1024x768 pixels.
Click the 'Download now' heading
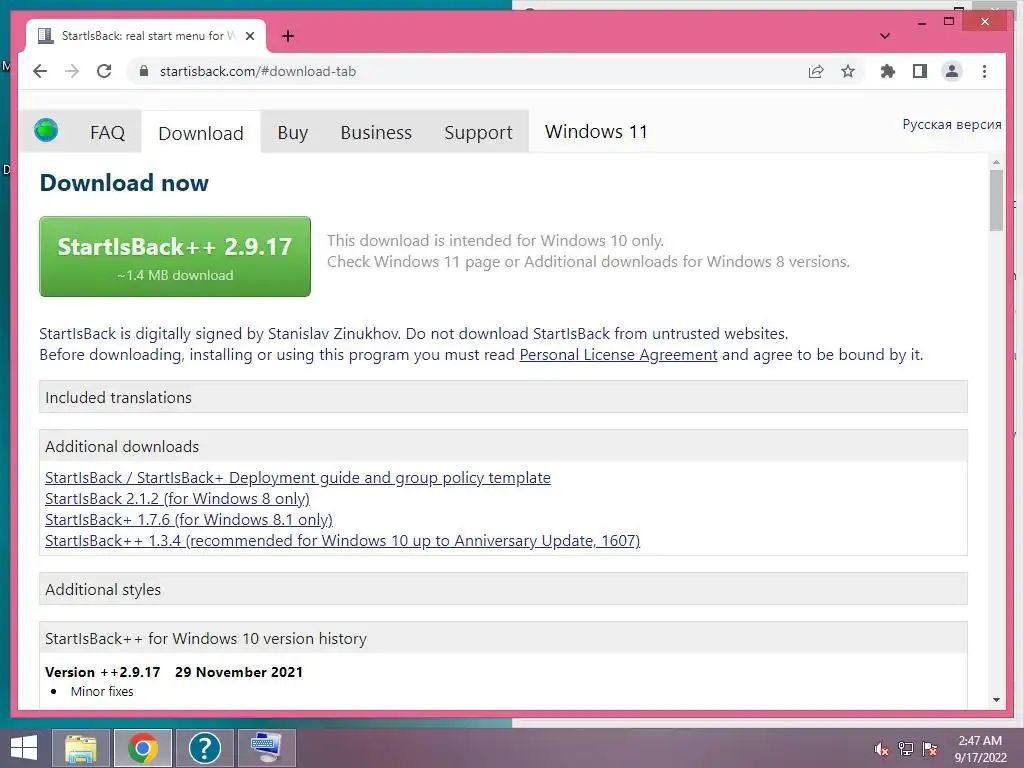[x=124, y=183]
